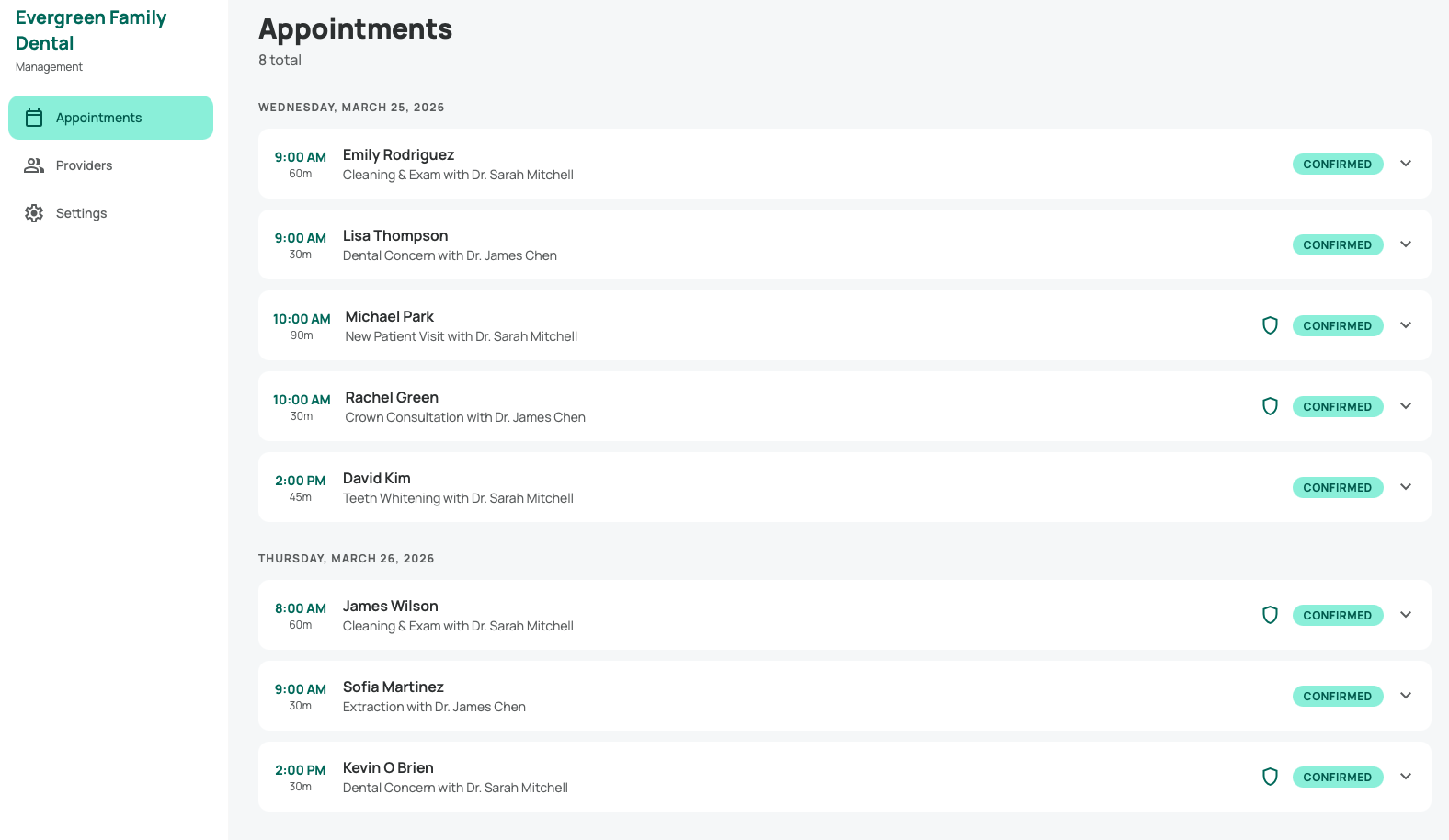This screenshot has height=840, width=1449.
Task: Click Rachel Green's patient name
Action: (392, 397)
